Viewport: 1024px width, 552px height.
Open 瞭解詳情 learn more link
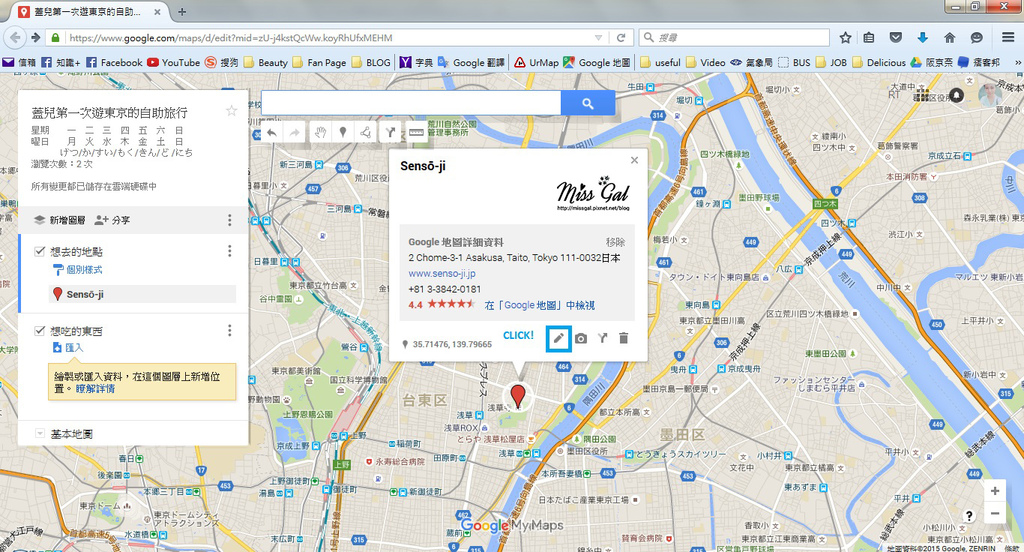click(x=95, y=389)
